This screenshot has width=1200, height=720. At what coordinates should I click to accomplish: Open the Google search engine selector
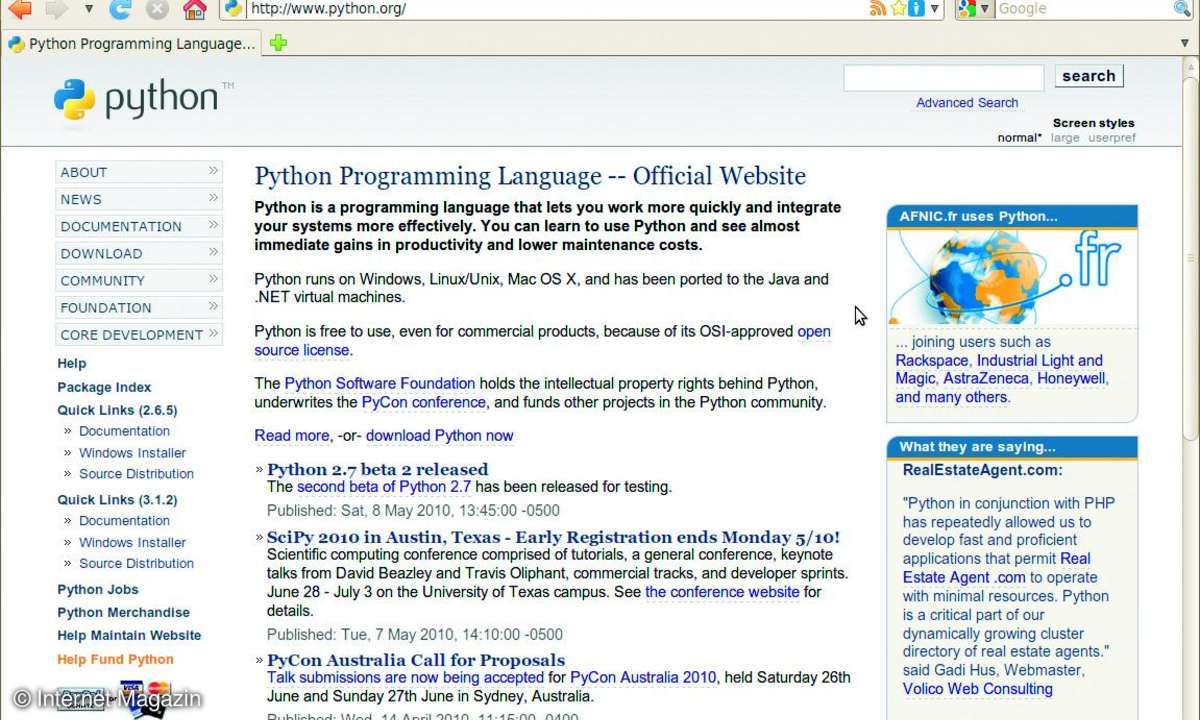(x=975, y=9)
